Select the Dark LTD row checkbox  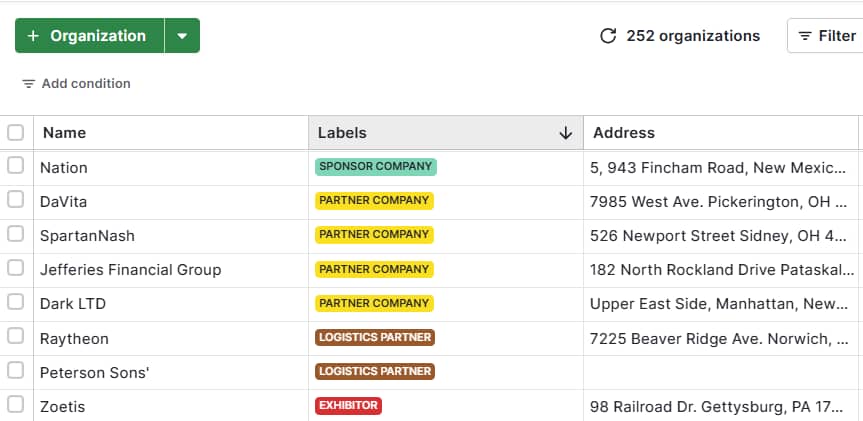(15, 302)
